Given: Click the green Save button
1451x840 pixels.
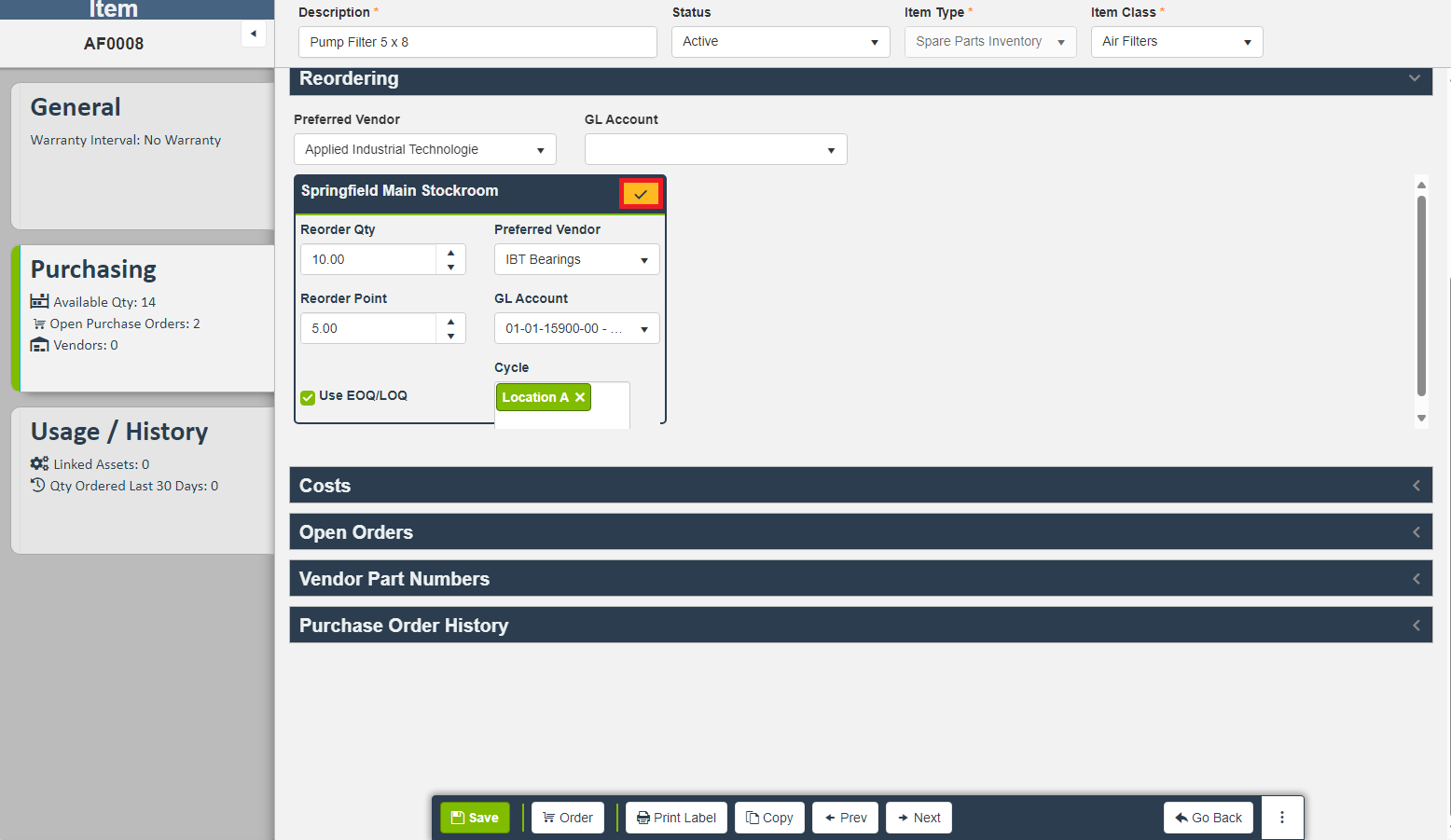Looking at the screenshot, I should [x=475, y=818].
